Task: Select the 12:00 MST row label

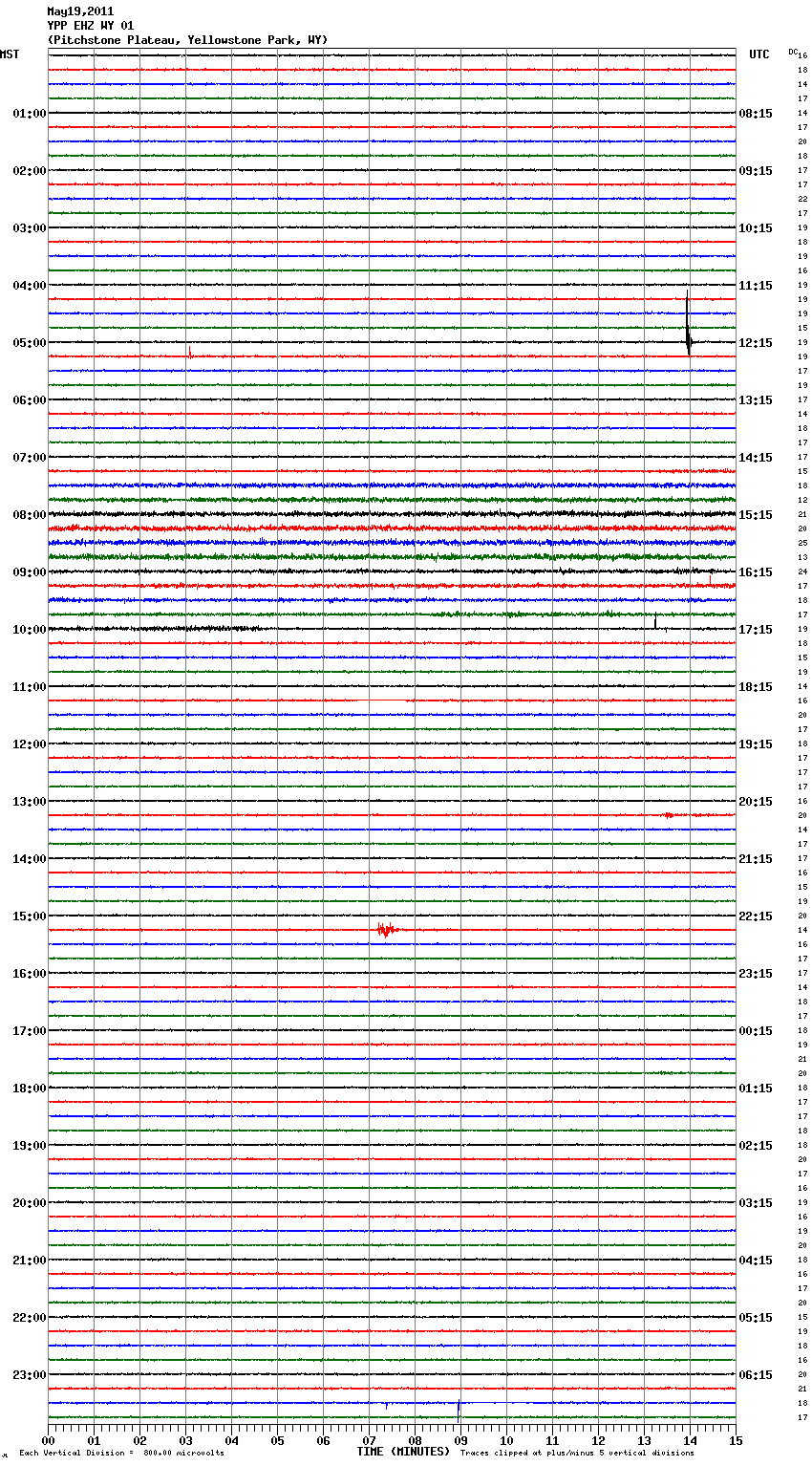Action: tap(30, 744)
